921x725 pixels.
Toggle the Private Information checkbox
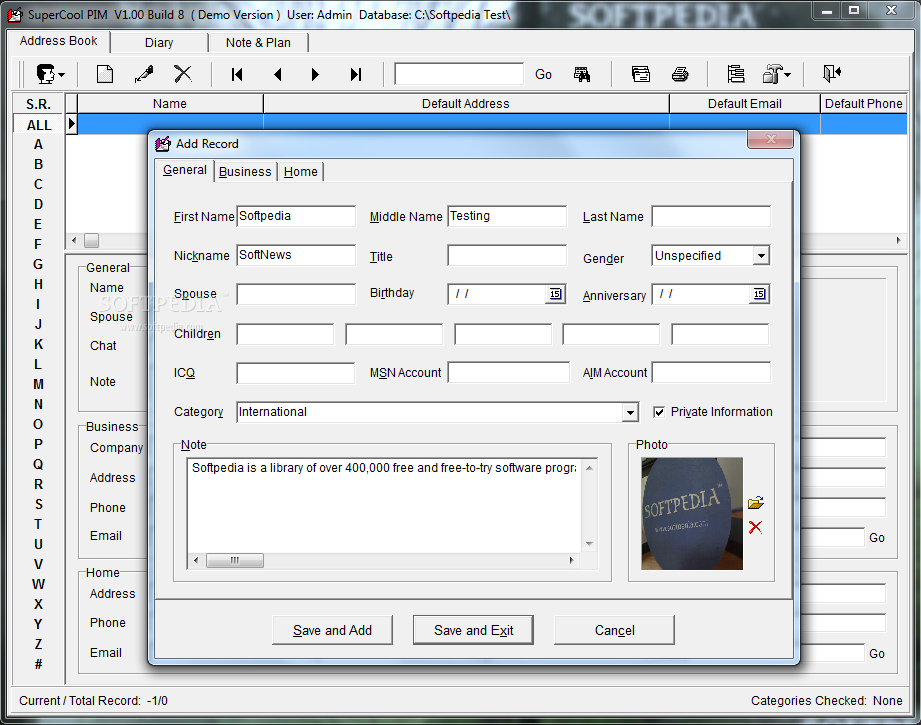[659, 412]
